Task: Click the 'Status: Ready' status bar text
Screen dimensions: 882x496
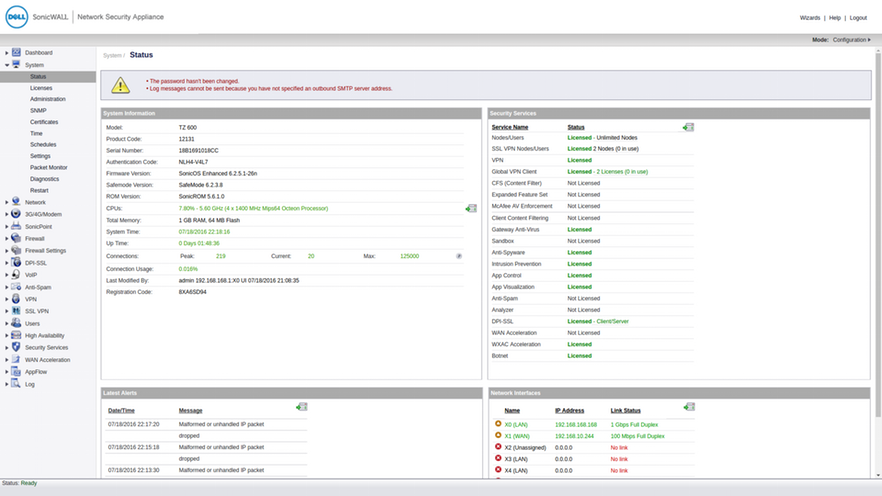Action: (19, 483)
